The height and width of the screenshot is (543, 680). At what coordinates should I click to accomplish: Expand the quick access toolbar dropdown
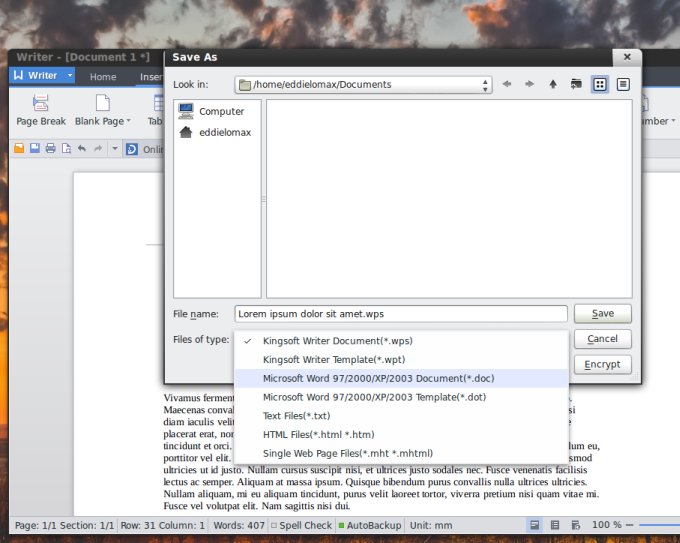114,149
